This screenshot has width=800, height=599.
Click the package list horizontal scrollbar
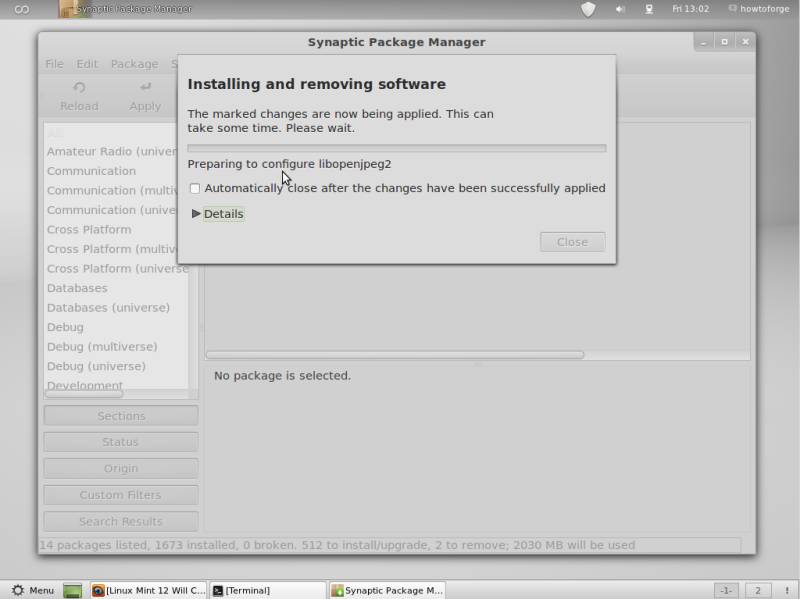(395, 355)
